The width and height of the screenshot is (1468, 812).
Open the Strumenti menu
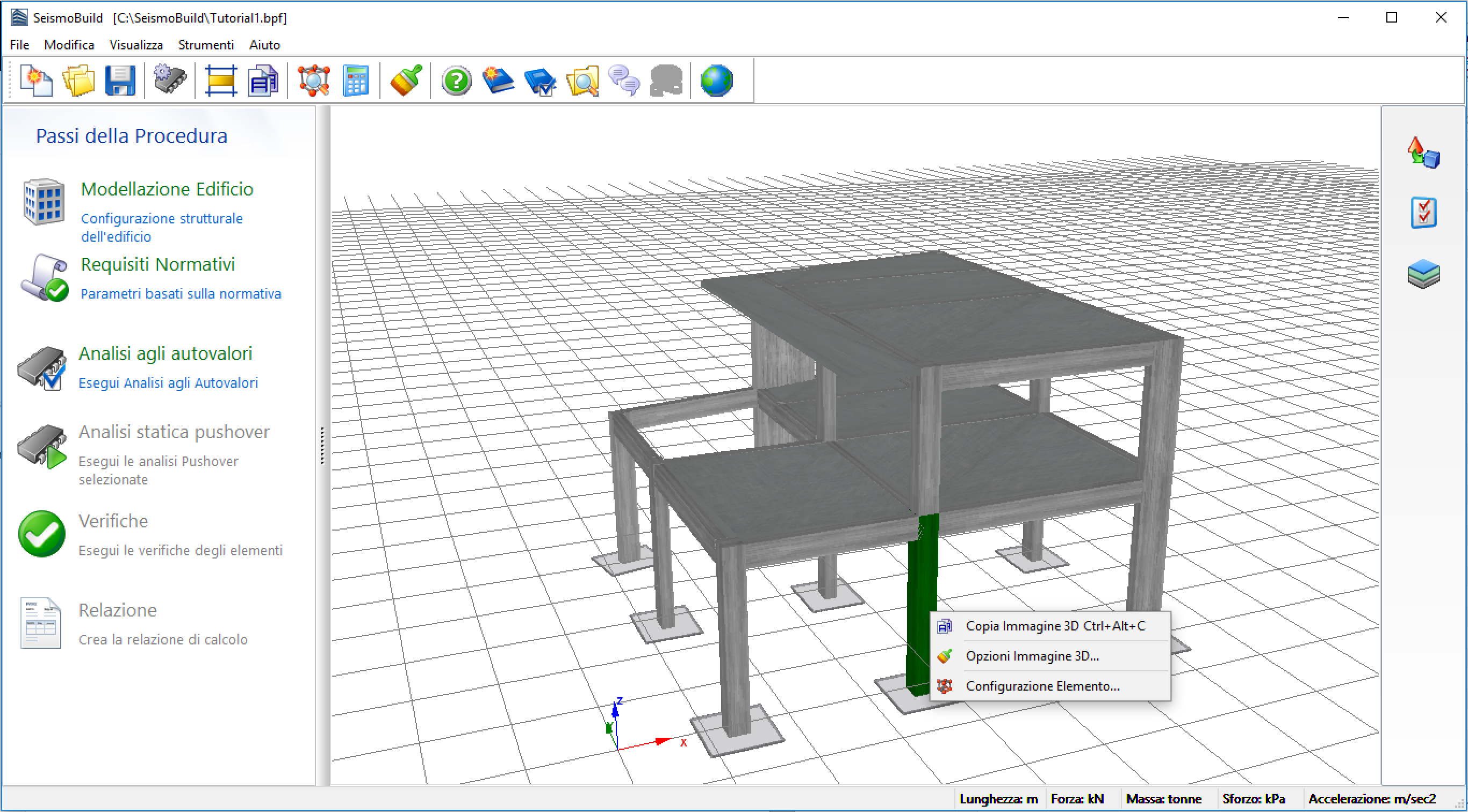206,45
